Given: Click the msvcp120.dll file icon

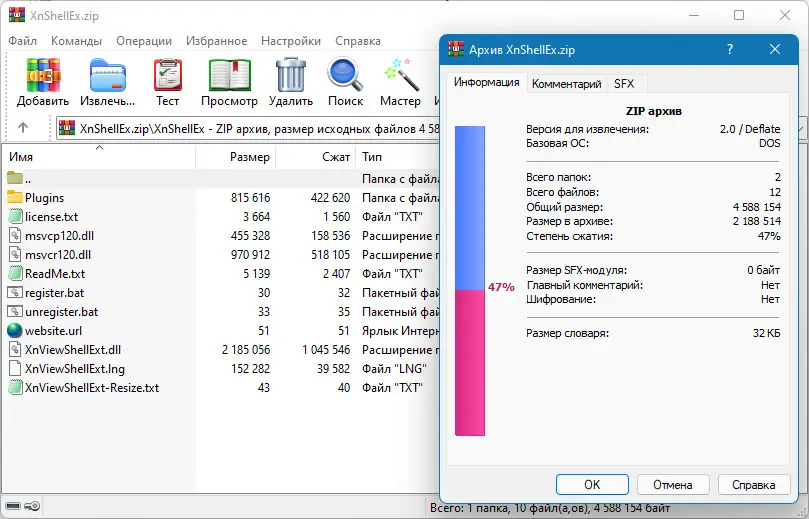Looking at the screenshot, I should point(15,235).
